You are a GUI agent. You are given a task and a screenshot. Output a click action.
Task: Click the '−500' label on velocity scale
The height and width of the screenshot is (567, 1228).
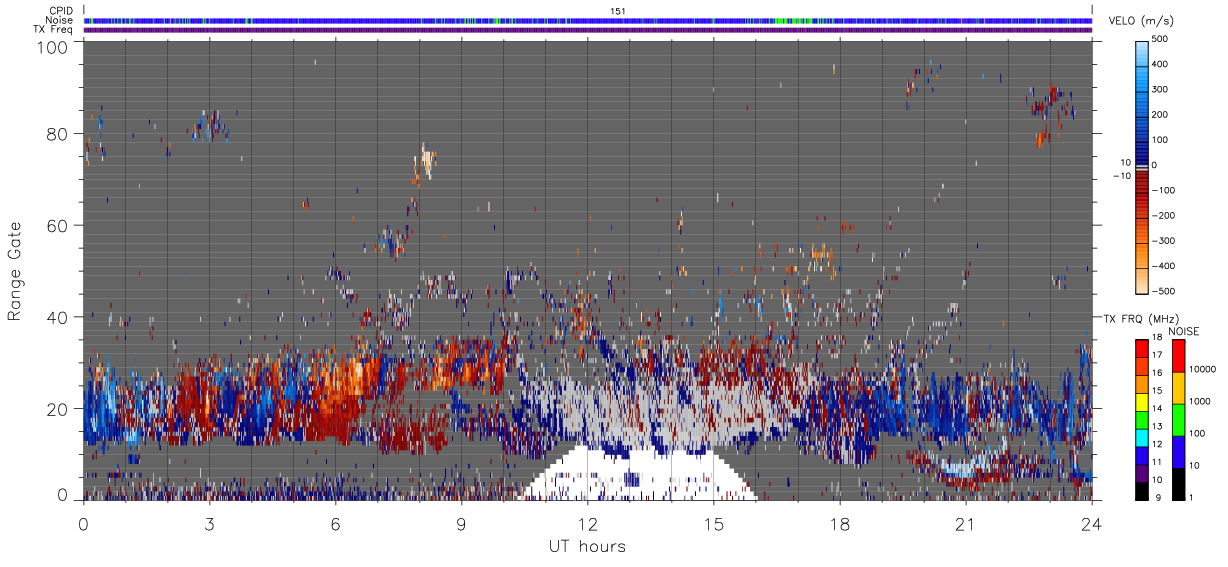pos(1162,291)
